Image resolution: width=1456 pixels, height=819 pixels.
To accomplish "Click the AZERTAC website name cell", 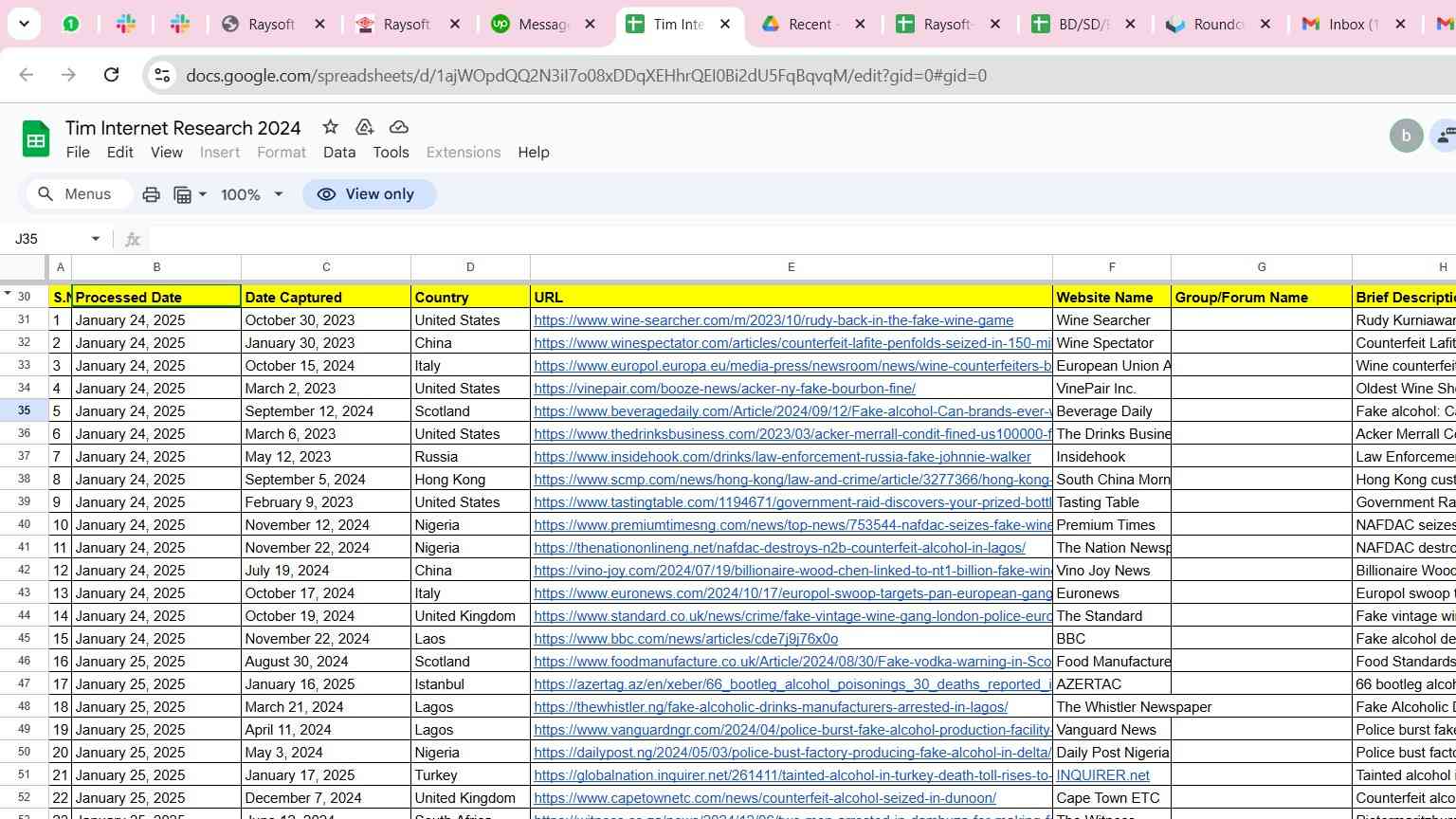I will (x=1112, y=684).
